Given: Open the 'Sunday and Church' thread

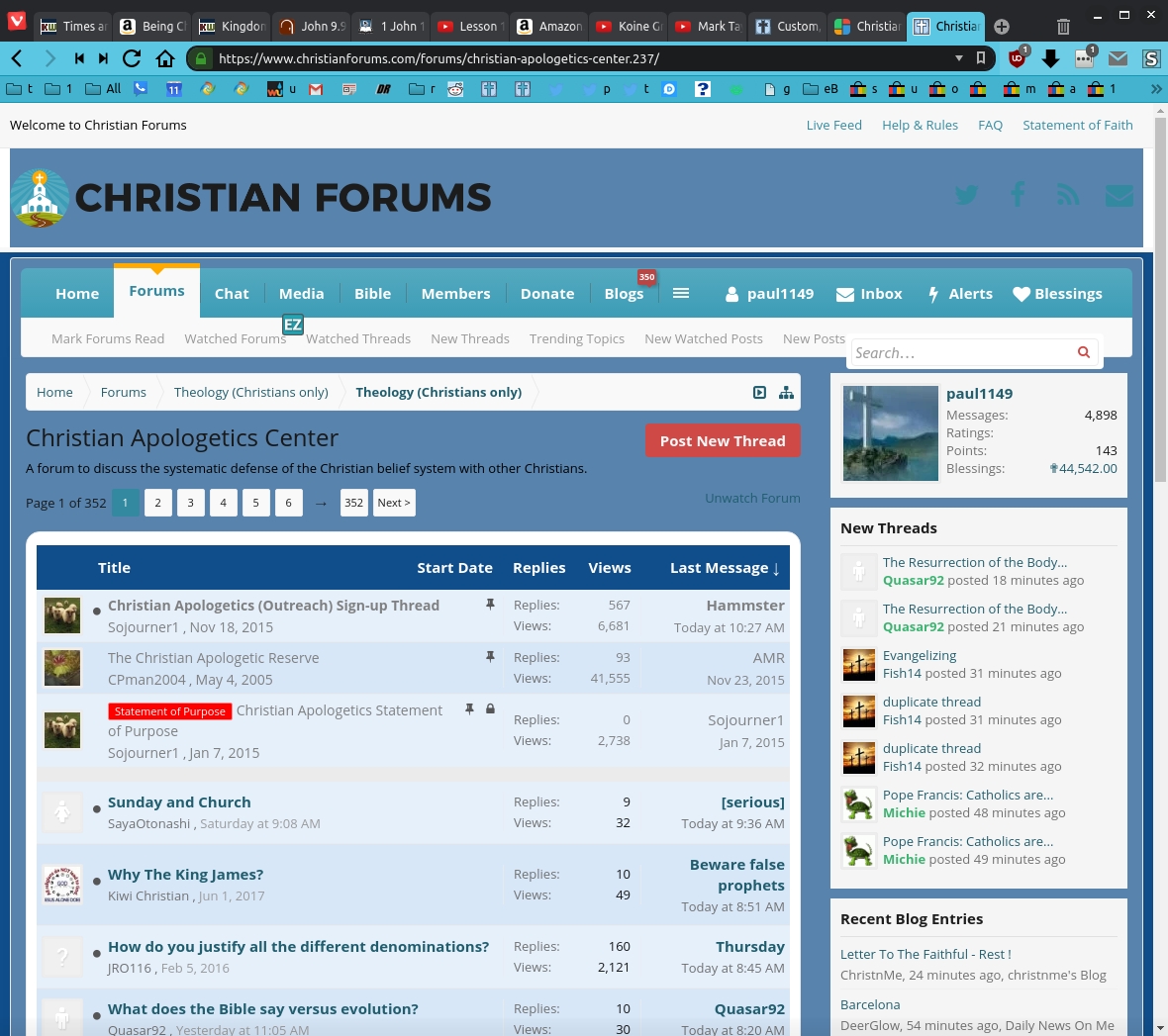Looking at the screenshot, I should pos(179,802).
